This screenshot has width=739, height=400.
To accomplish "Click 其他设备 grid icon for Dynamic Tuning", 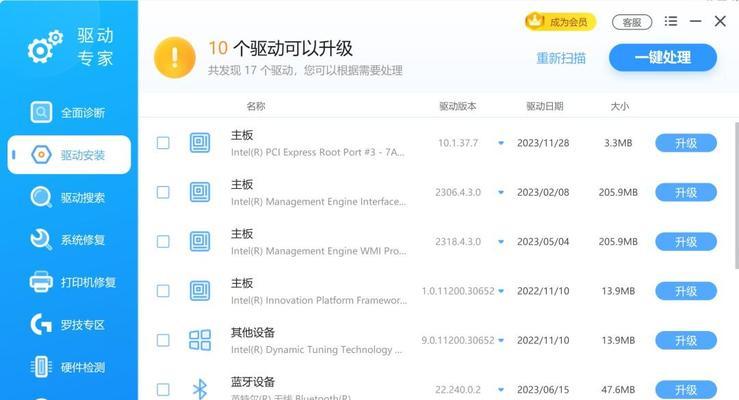I will pyautogui.click(x=200, y=340).
